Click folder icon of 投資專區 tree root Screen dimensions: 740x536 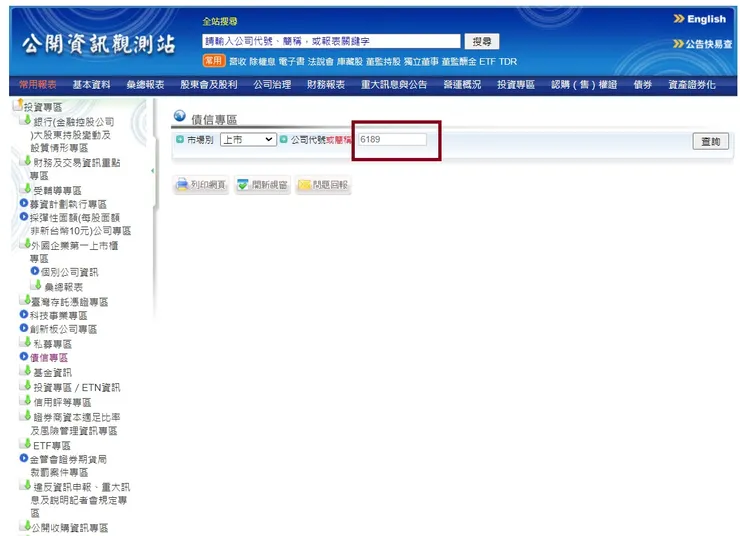18,104
